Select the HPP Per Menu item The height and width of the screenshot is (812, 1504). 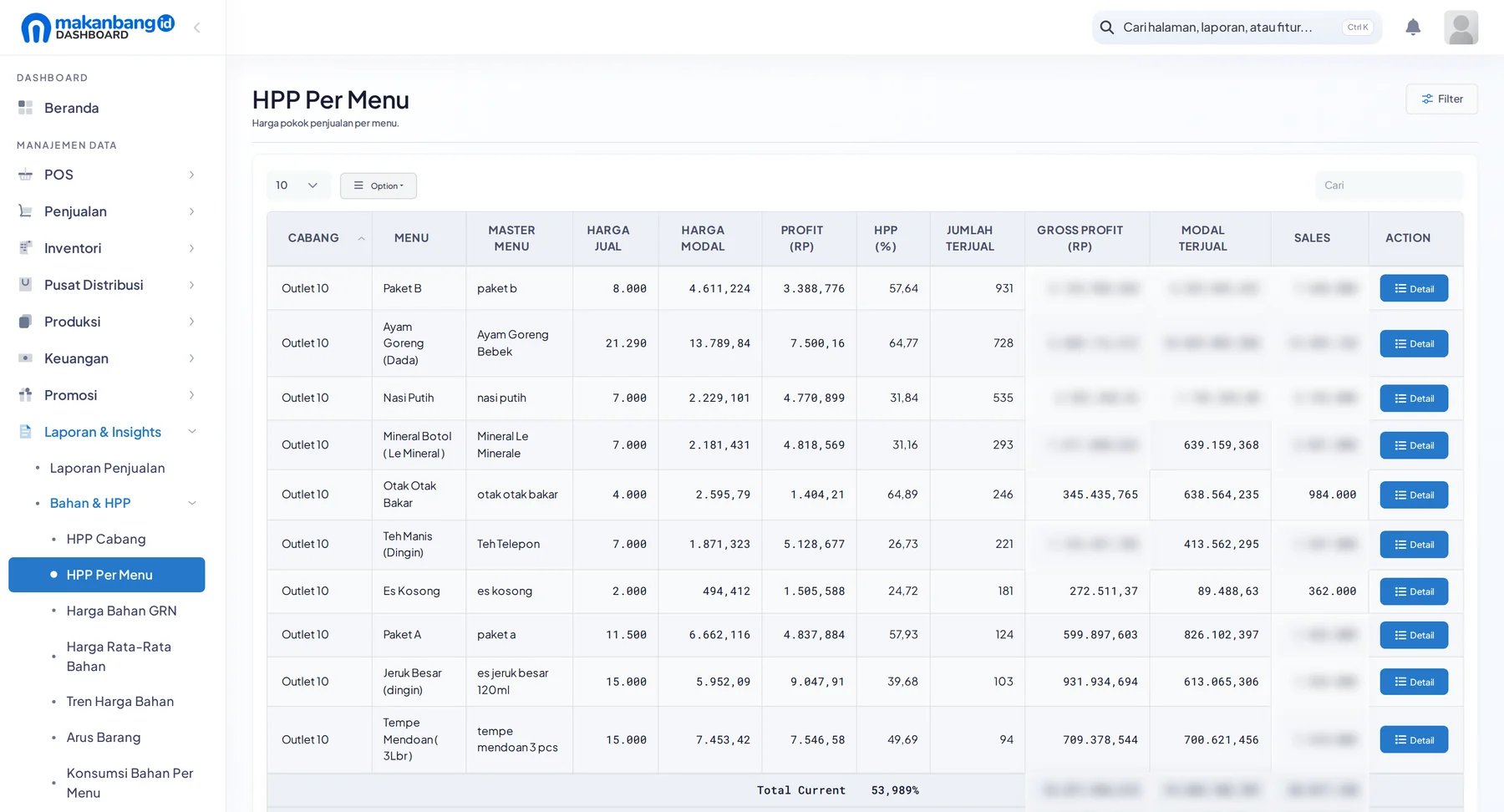click(x=107, y=575)
